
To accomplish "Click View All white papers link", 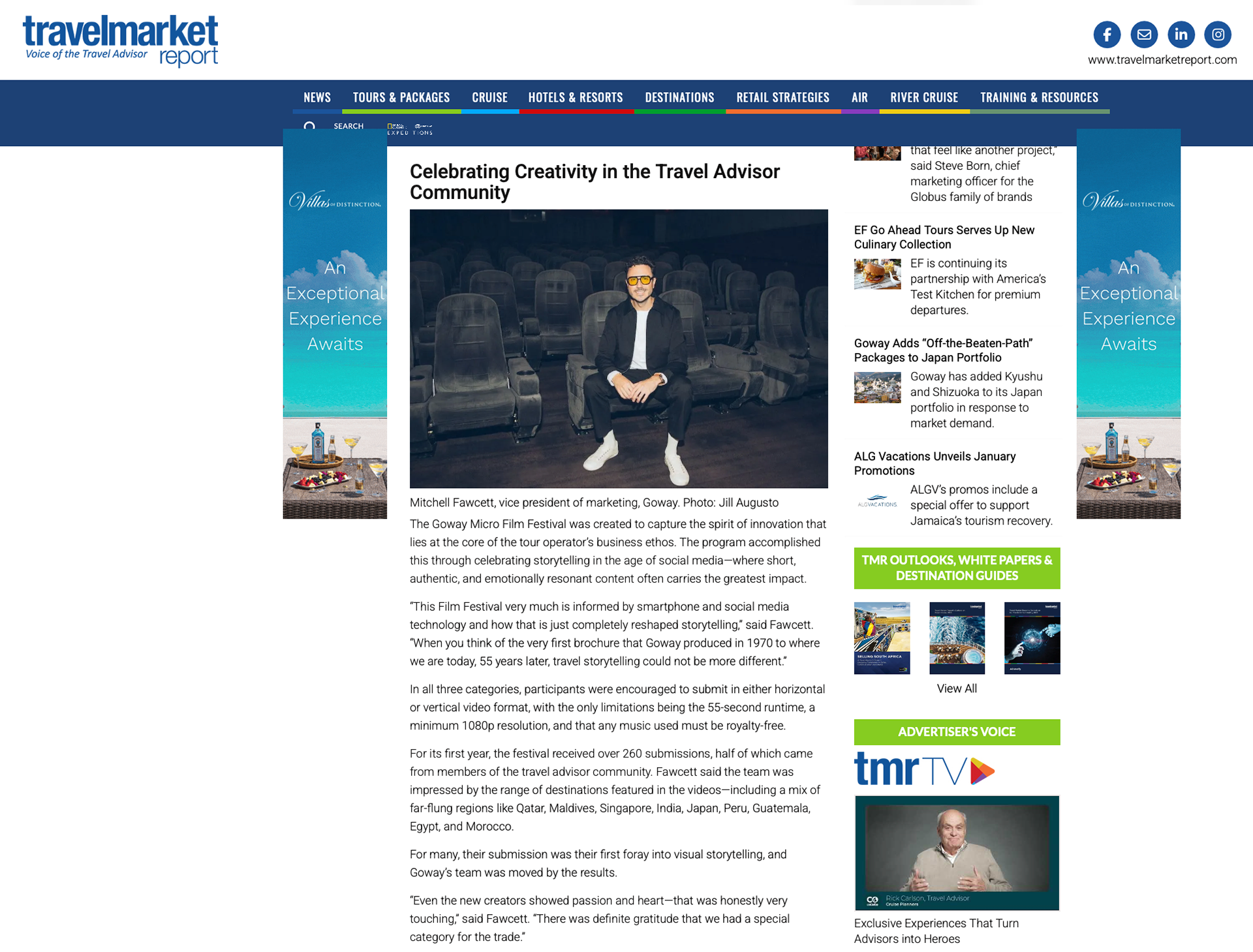I will point(957,688).
